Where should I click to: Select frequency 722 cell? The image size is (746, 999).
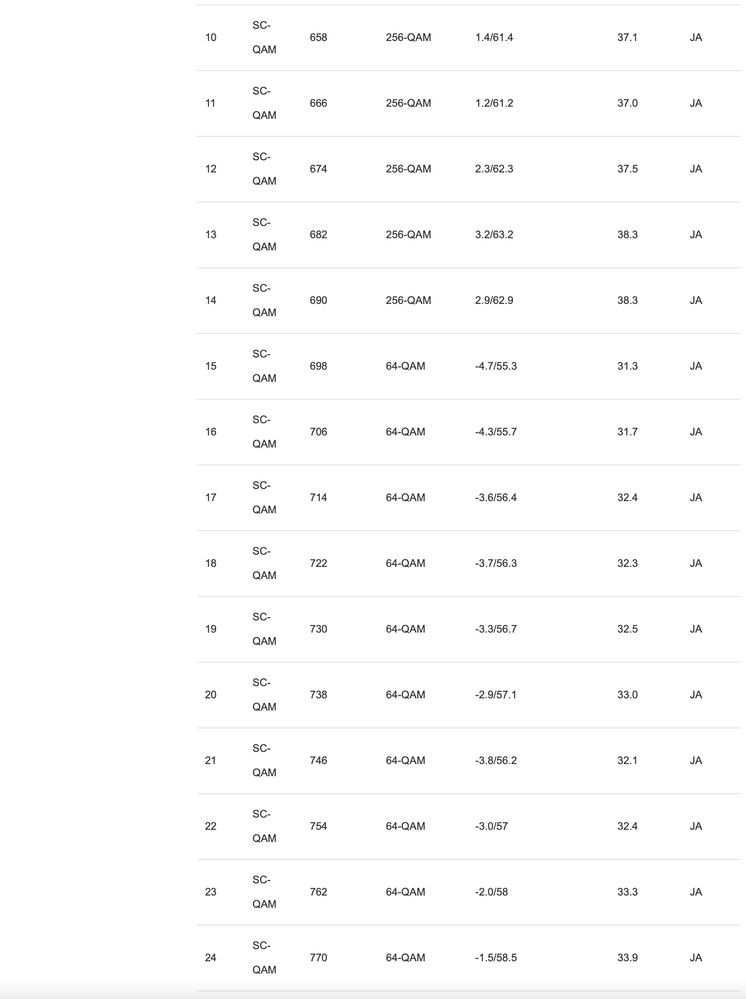click(x=318, y=564)
